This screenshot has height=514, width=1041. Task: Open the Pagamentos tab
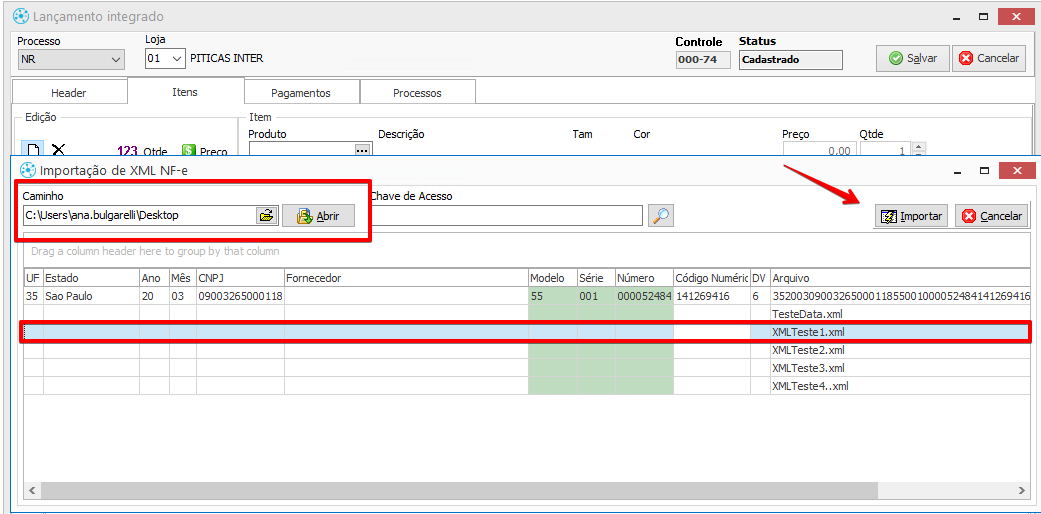[x=301, y=92]
